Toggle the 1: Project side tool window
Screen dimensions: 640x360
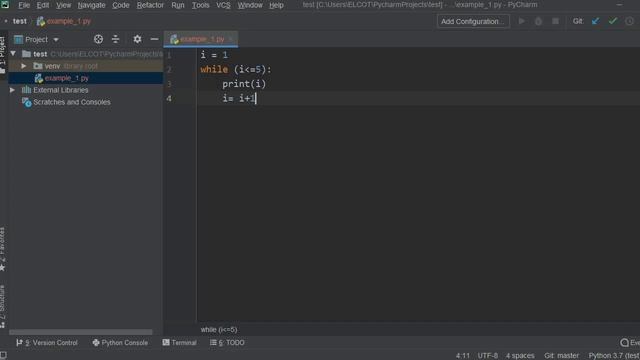3,54
